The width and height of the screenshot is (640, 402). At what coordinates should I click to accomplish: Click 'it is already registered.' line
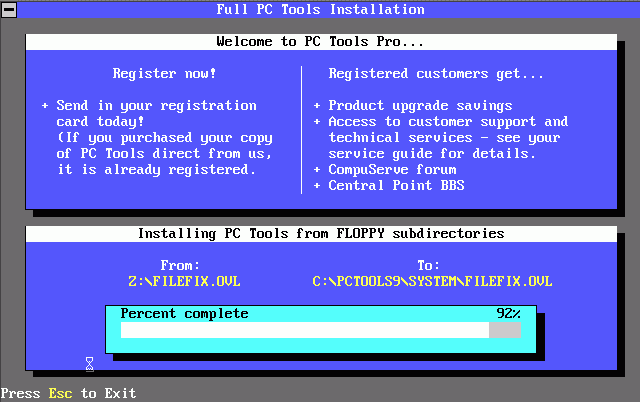tap(156, 170)
